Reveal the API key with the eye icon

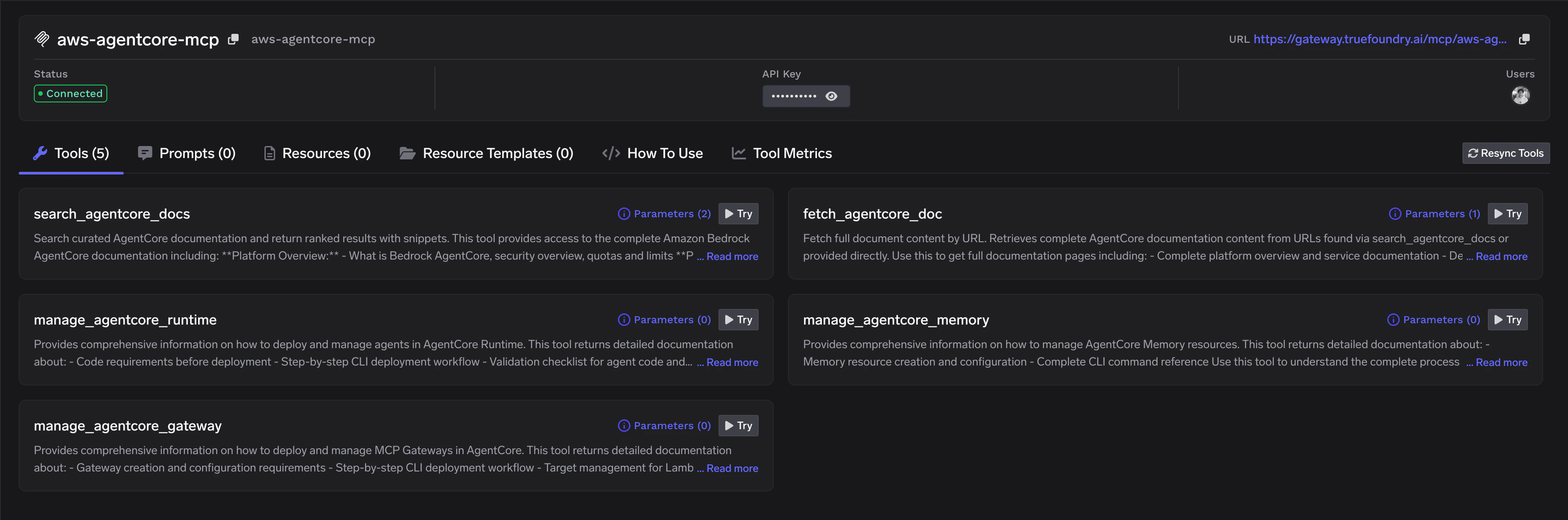[832, 96]
